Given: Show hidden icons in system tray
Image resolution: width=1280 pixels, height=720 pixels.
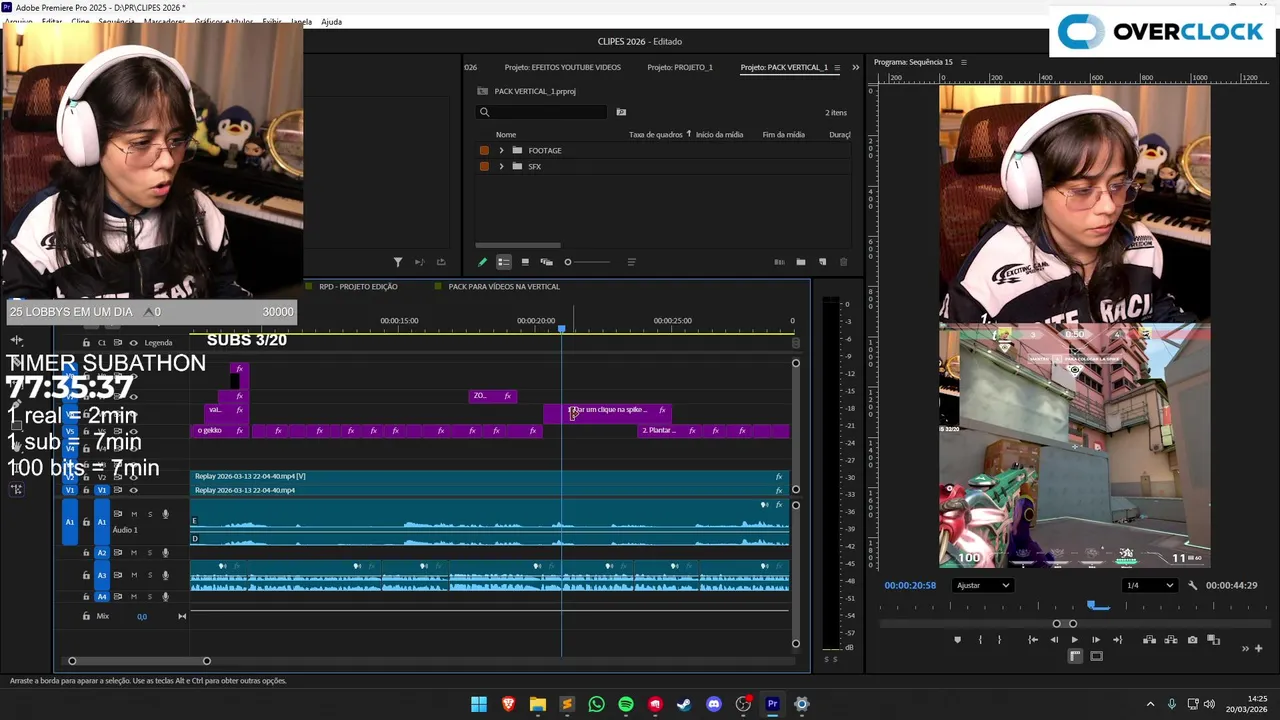Looking at the screenshot, I should point(1150,704).
